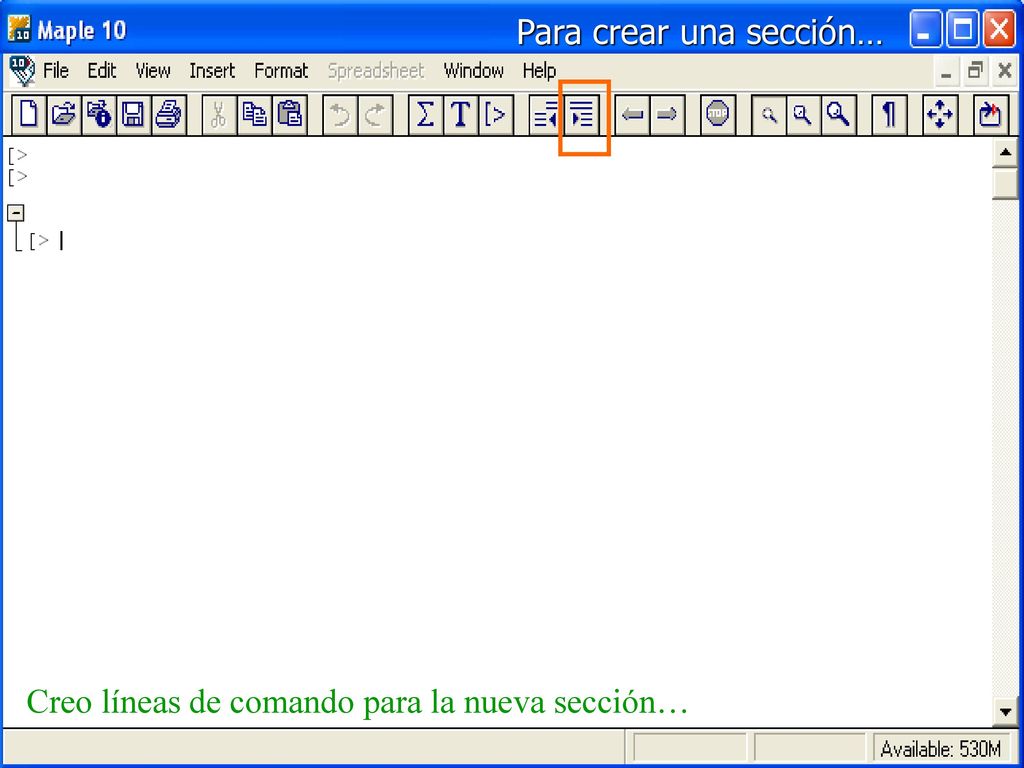Insert execution group with [> icon
The image size is (1024, 768).
(496, 115)
